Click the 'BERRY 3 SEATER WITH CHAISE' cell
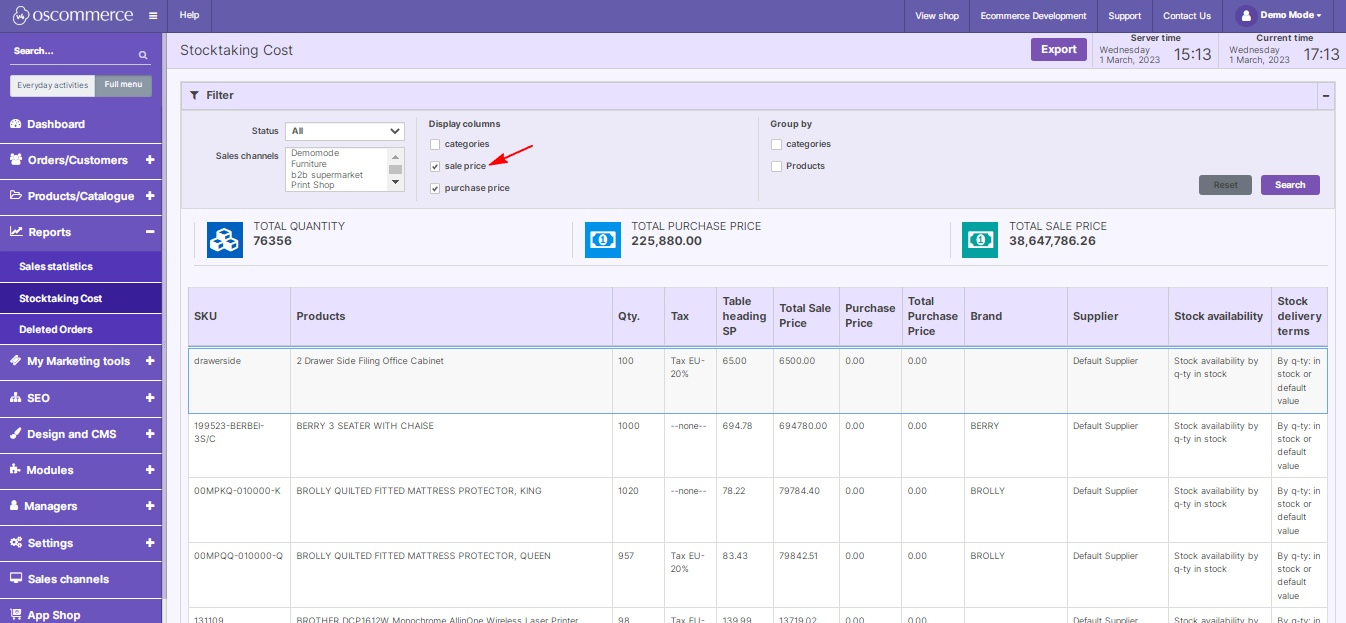This screenshot has height=623, width=1346. coord(451,445)
